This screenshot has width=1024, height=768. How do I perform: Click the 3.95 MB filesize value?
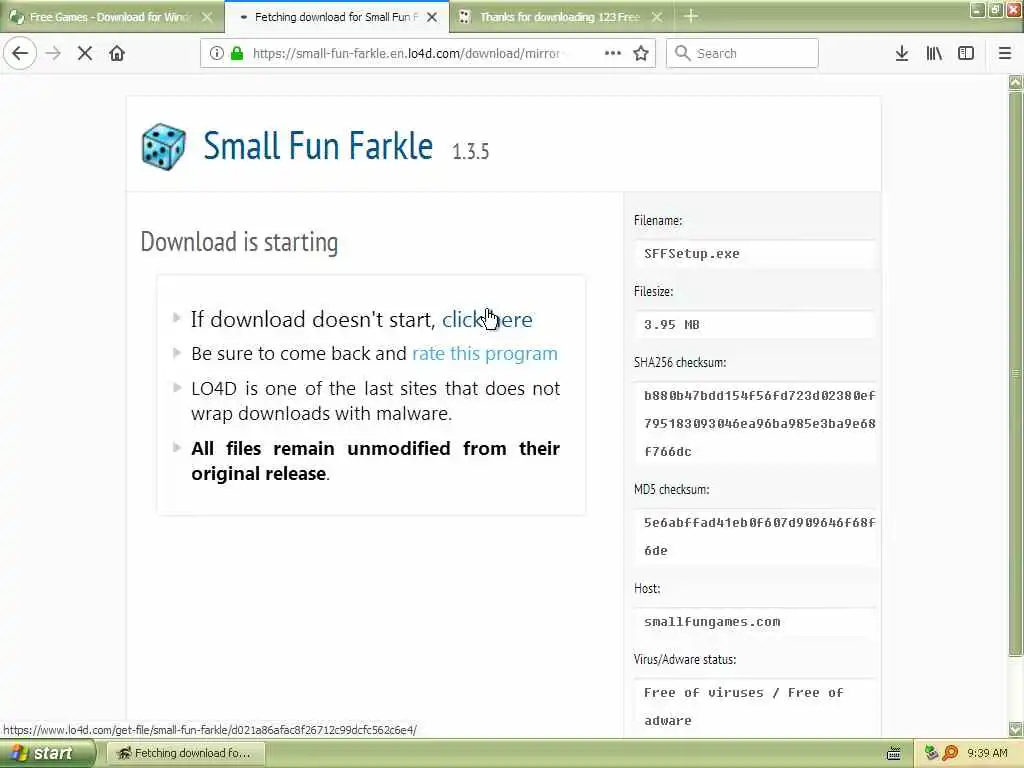tap(671, 325)
